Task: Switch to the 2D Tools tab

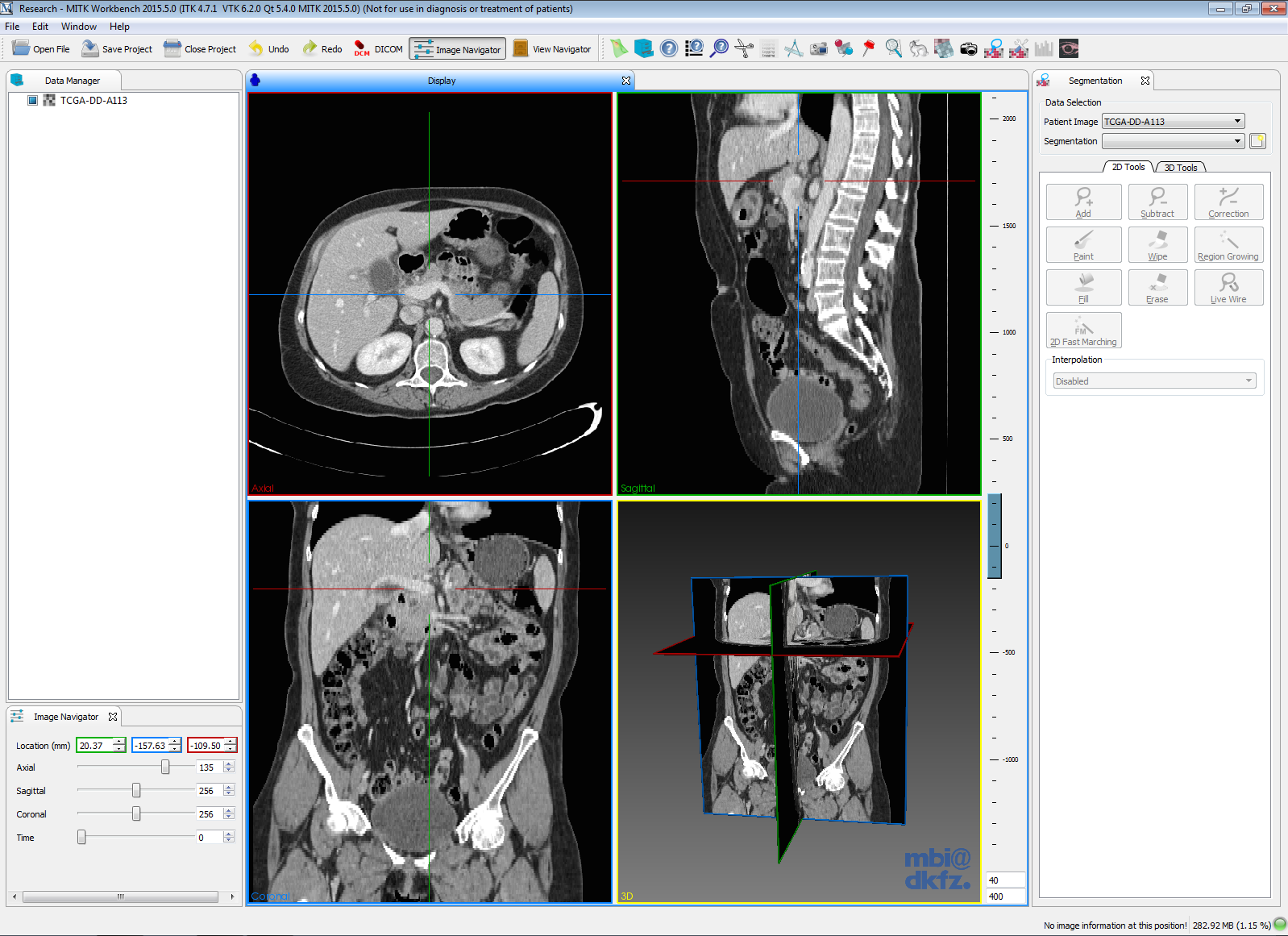Action: pyautogui.click(x=1128, y=167)
